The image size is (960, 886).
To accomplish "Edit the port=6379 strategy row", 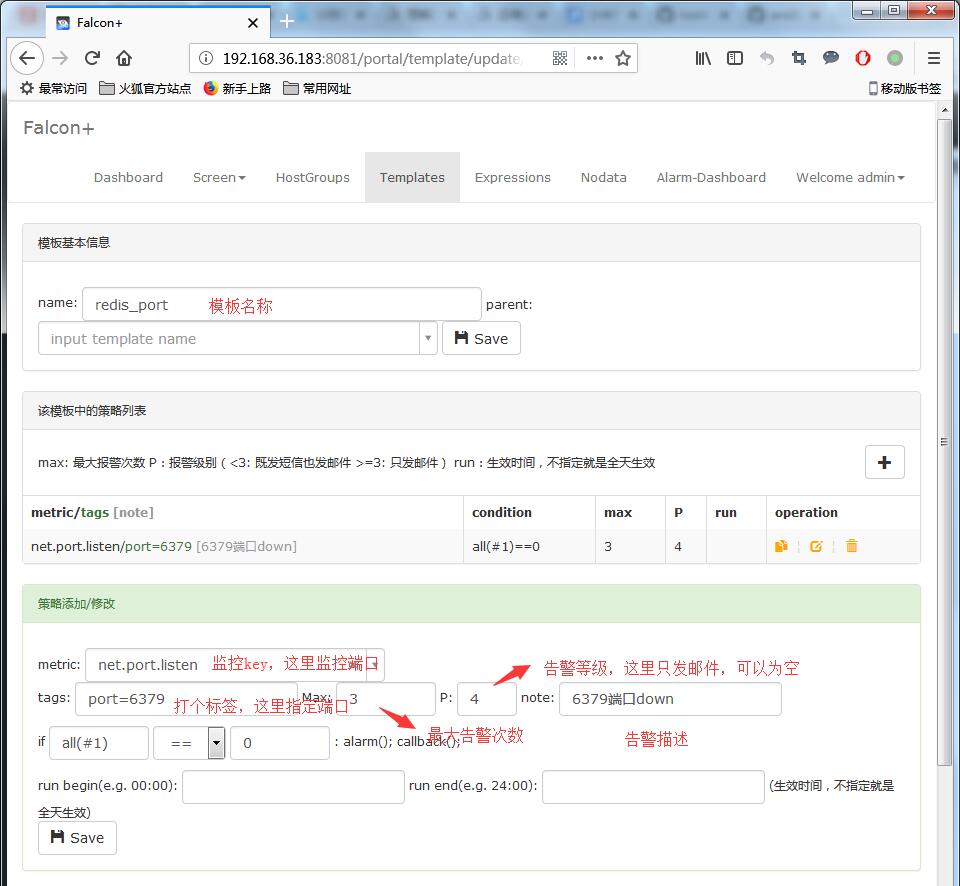I will click(x=816, y=546).
